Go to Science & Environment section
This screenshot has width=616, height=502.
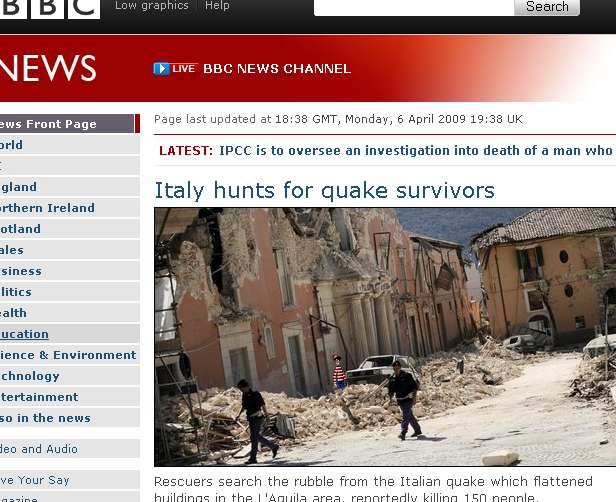70,355
